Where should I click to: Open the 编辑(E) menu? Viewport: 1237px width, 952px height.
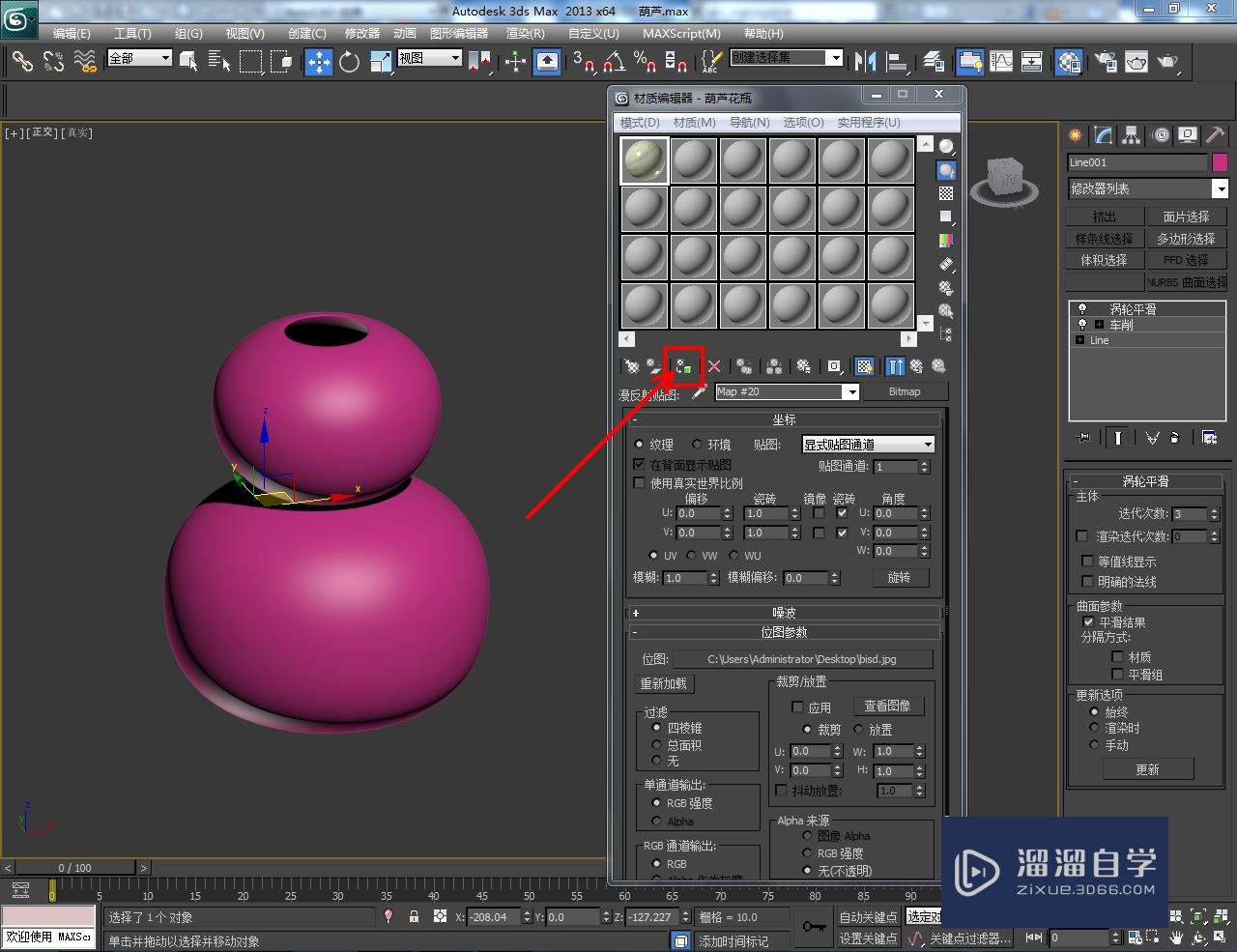(x=72, y=33)
